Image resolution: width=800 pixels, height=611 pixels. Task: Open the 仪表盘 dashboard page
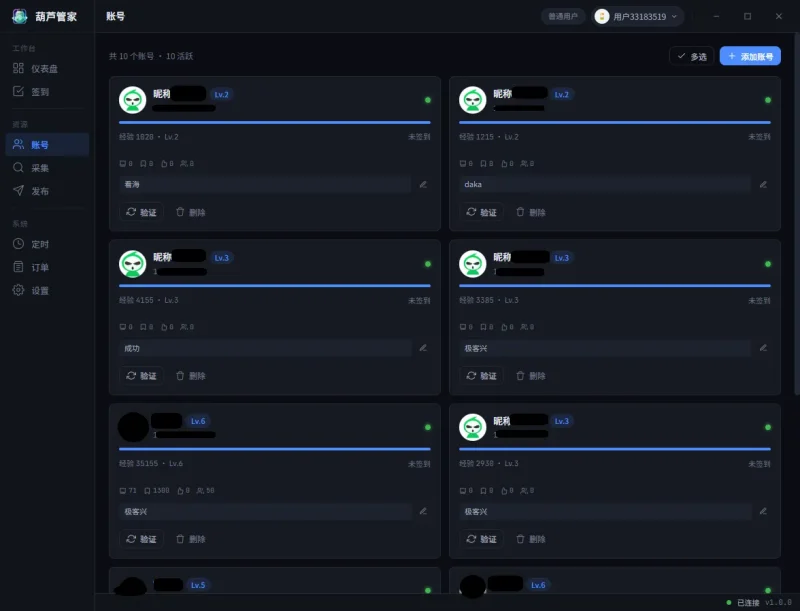[47, 68]
